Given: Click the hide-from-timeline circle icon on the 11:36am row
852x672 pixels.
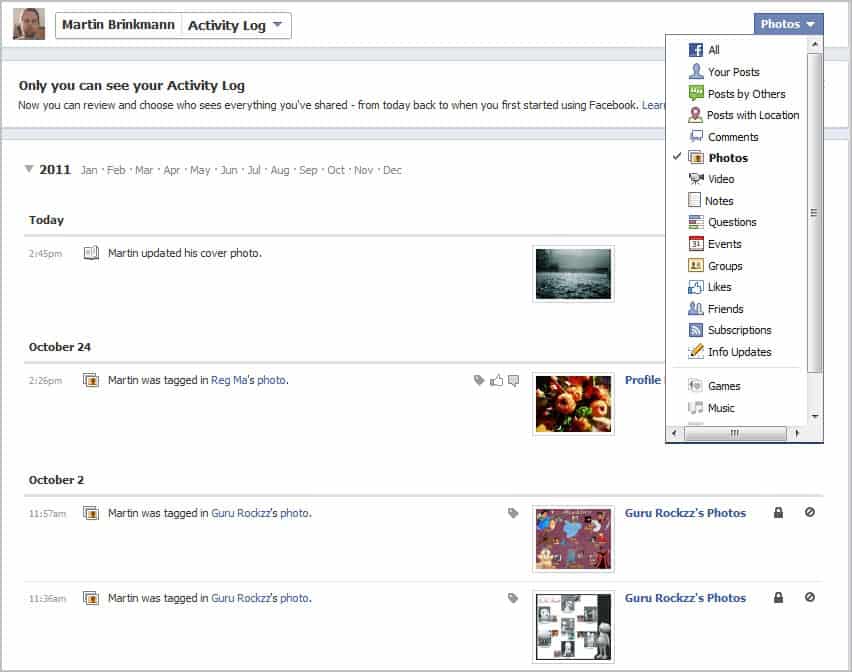Looking at the screenshot, I should [809, 598].
